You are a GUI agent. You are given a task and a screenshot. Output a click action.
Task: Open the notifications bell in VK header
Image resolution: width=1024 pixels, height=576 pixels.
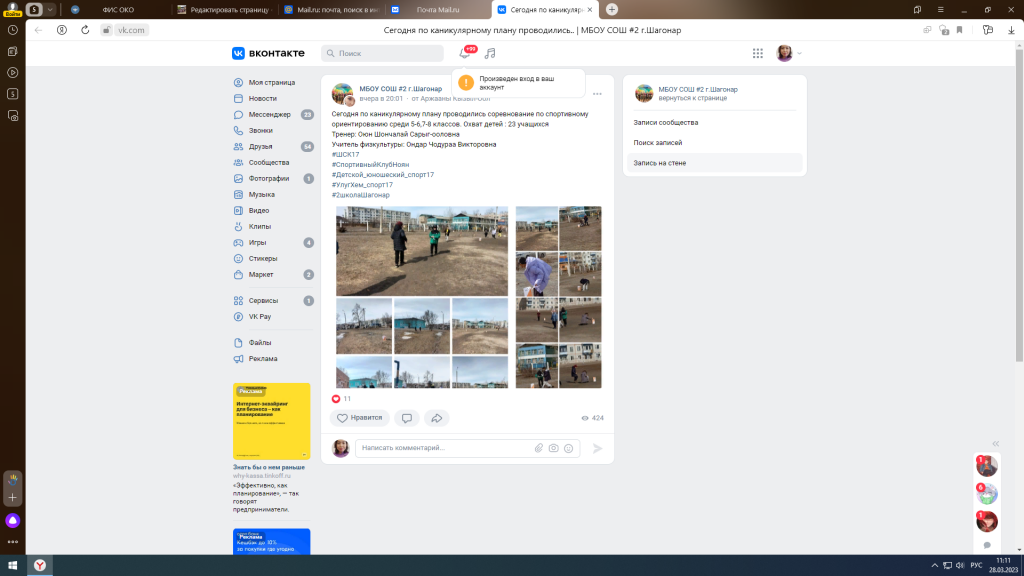[464, 53]
